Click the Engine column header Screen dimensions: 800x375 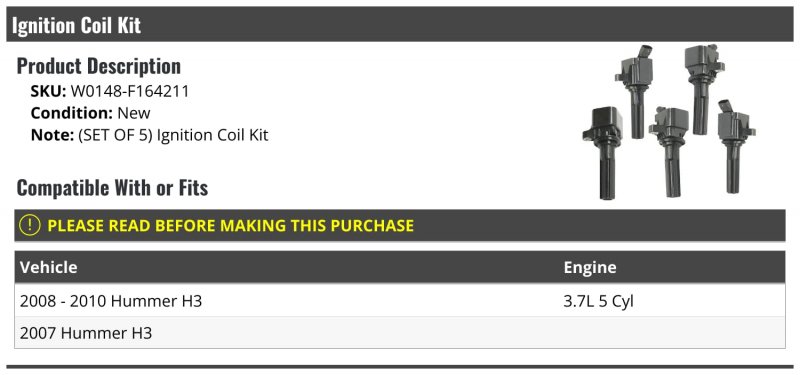(x=590, y=267)
